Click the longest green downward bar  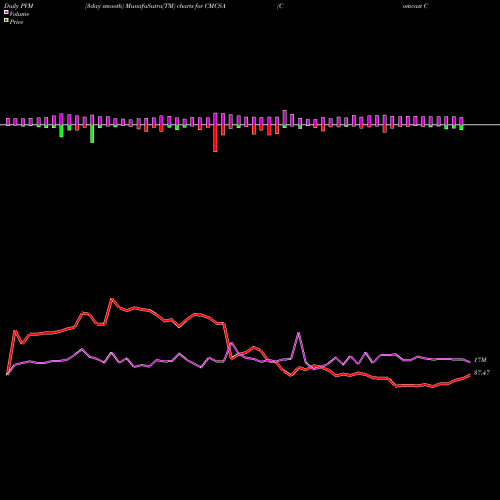click(92, 134)
